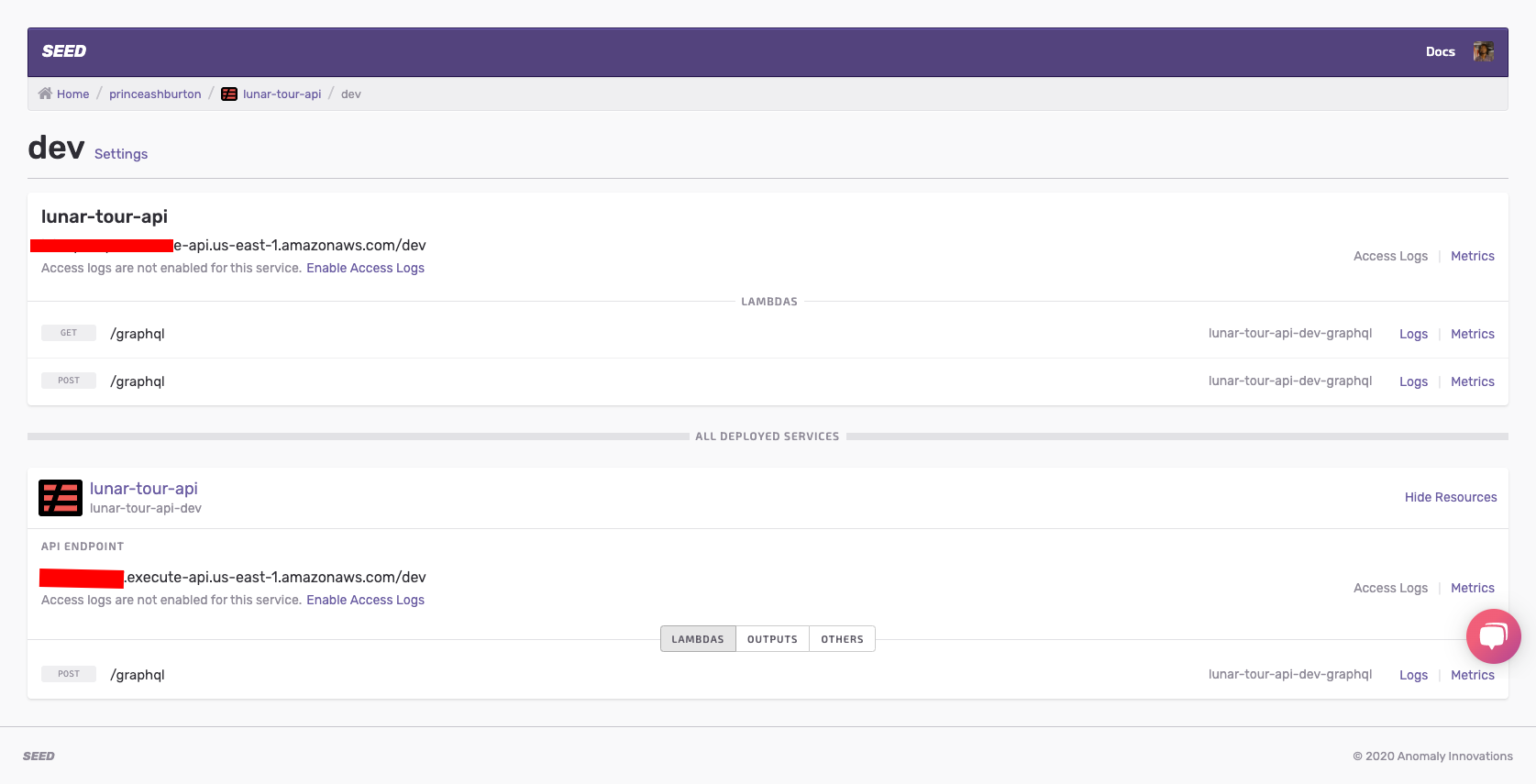1536x784 pixels.
Task: Enable Access Logs under API Endpoint
Action: click(x=365, y=600)
